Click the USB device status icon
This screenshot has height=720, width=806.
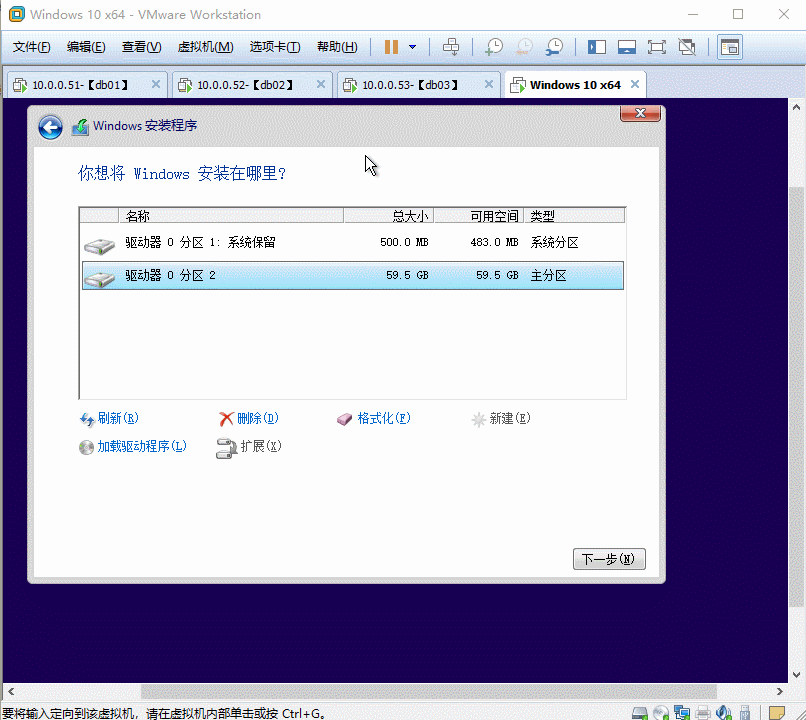pyautogui.click(x=745, y=713)
